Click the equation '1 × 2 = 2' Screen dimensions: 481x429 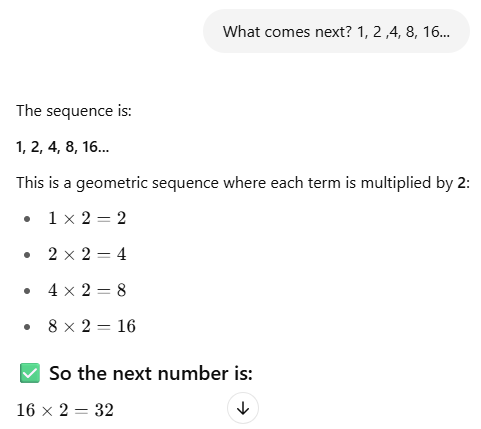click(87, 219)
